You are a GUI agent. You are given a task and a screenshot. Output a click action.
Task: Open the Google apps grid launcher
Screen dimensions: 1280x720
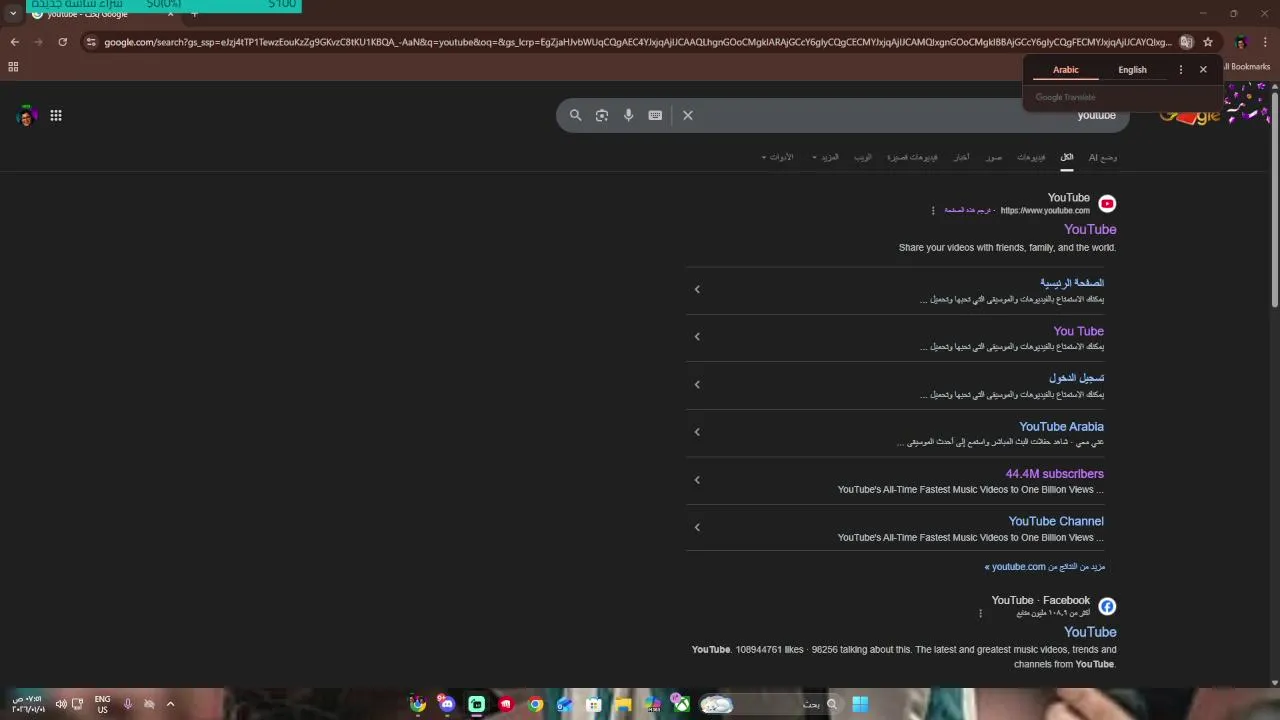(x=56, y=116)
